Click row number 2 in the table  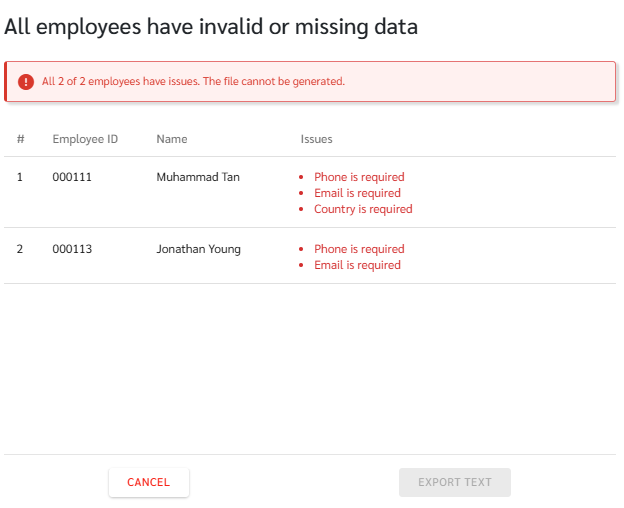click(20, 249)
